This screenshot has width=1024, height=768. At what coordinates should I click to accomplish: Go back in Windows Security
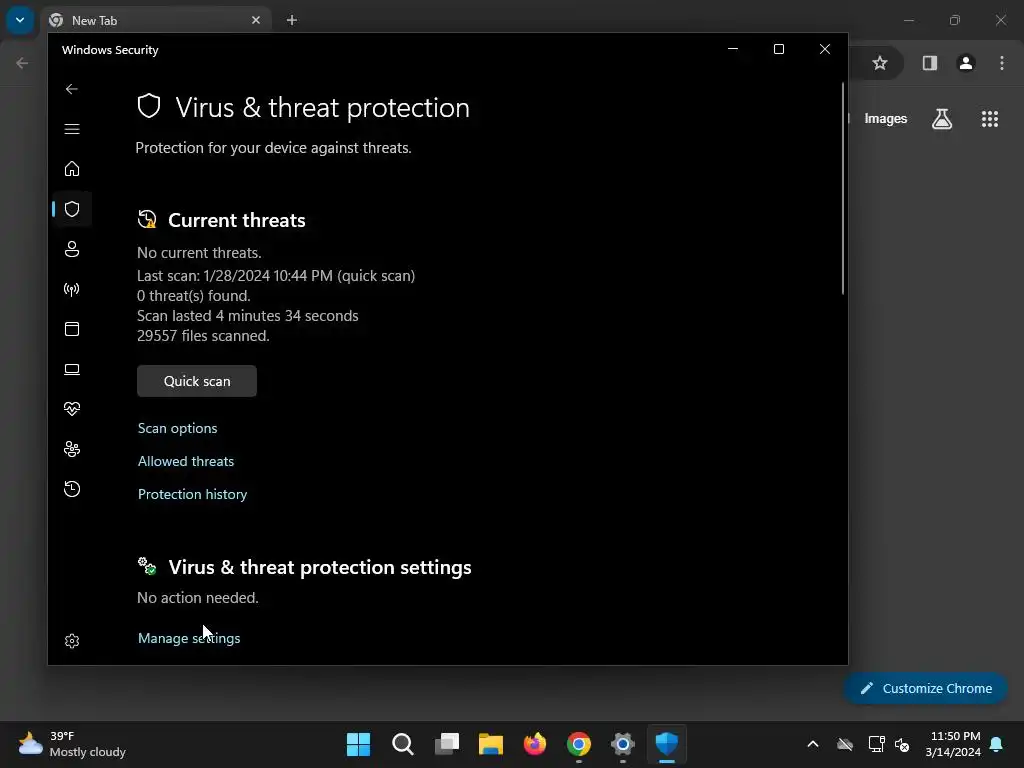pyautogui.click(x=72, y=89)
